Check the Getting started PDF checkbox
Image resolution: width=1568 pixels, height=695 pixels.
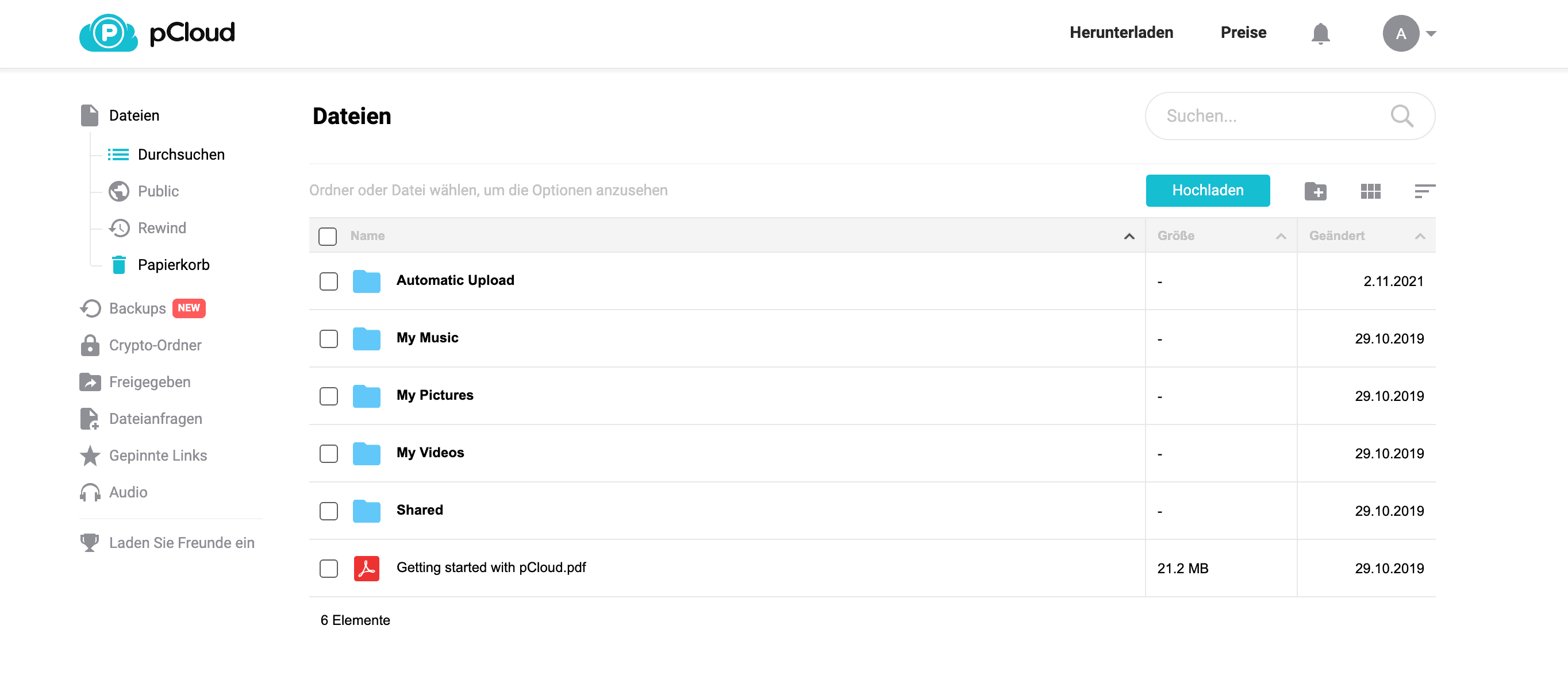(329, 569)
